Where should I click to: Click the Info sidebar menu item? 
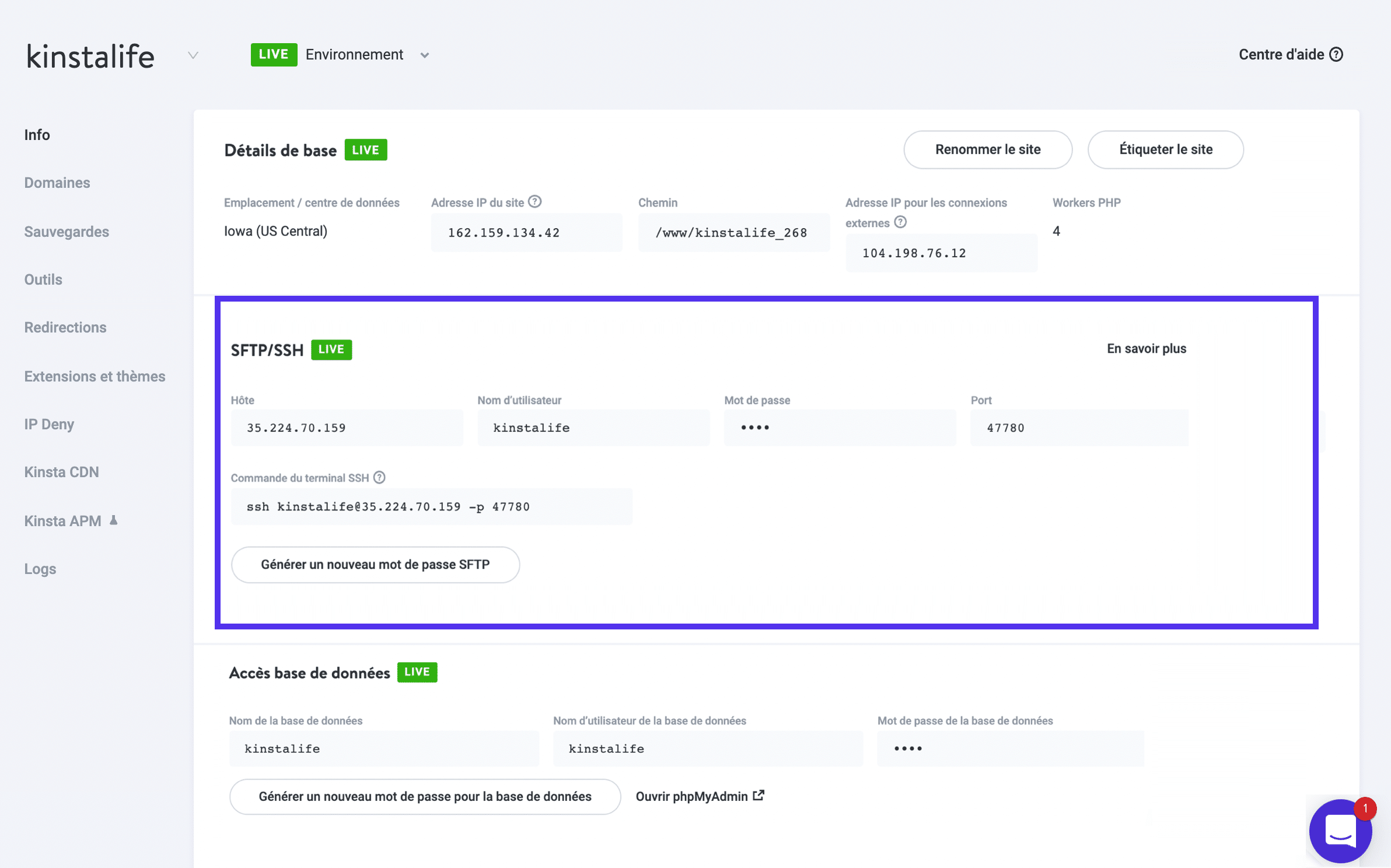(x=37, y=134)
